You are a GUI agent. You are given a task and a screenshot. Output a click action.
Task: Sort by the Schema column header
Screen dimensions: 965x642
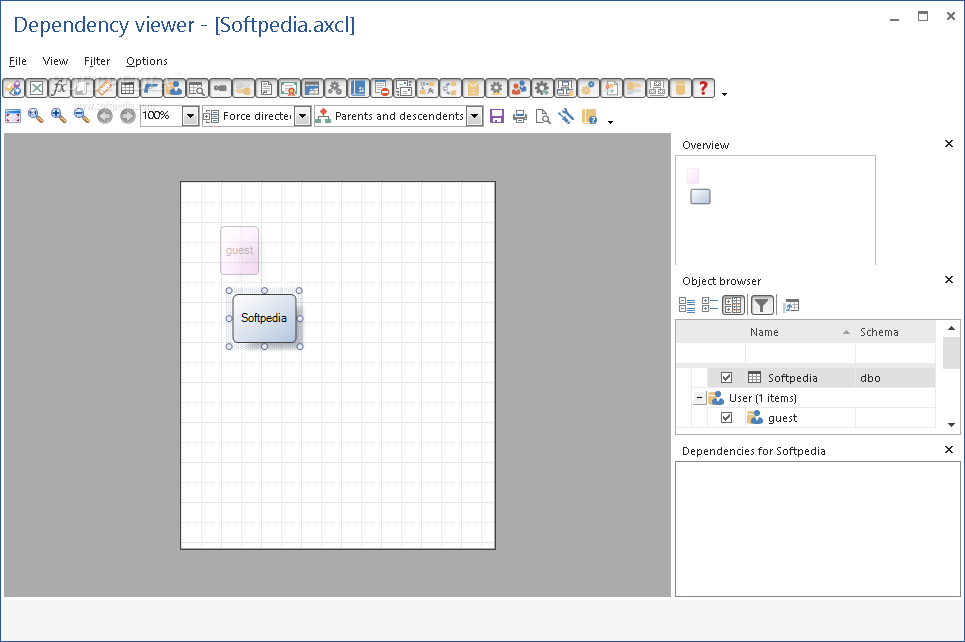[895, 332]
